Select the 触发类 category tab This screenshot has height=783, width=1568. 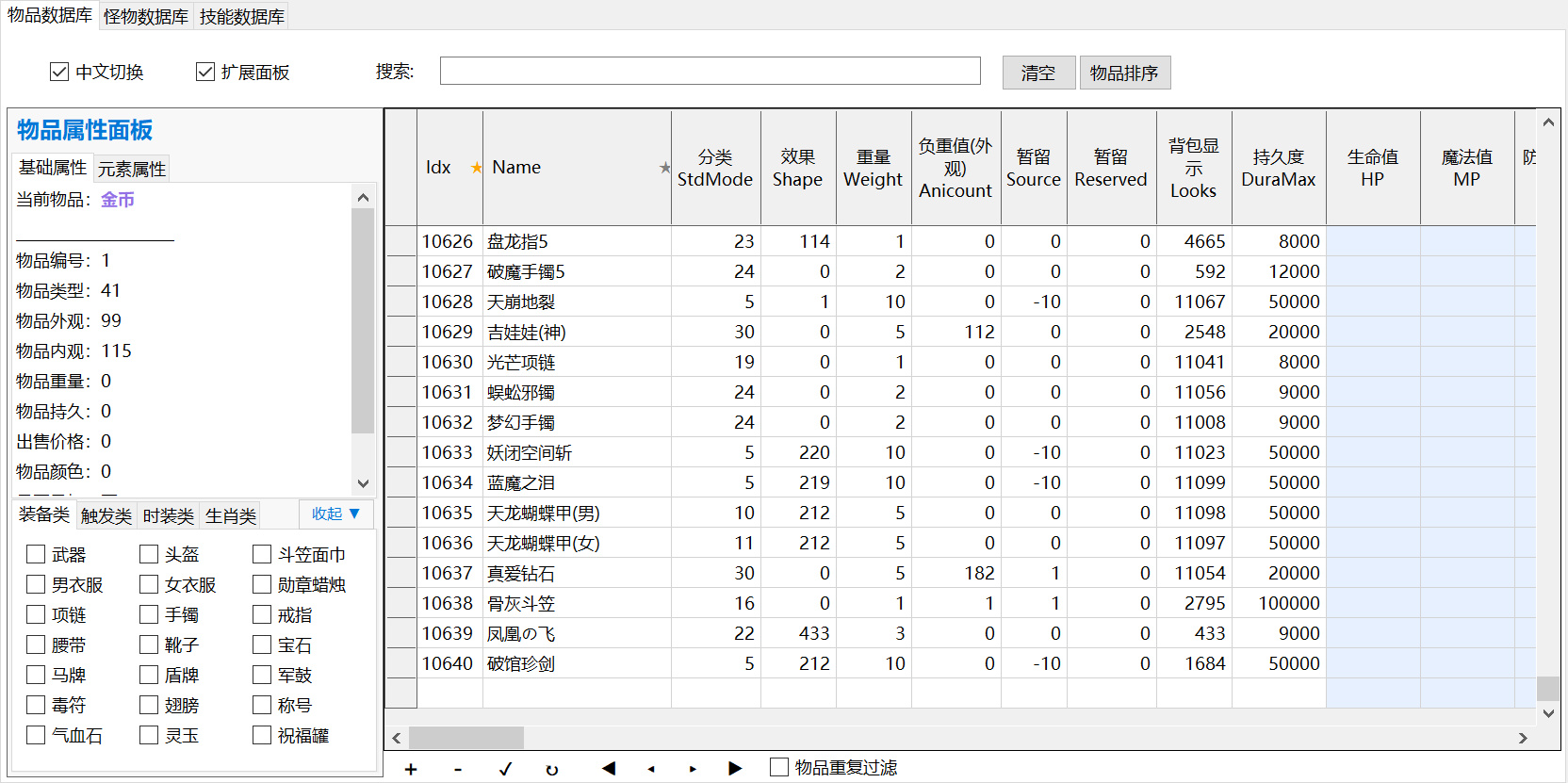pos(106,516)
